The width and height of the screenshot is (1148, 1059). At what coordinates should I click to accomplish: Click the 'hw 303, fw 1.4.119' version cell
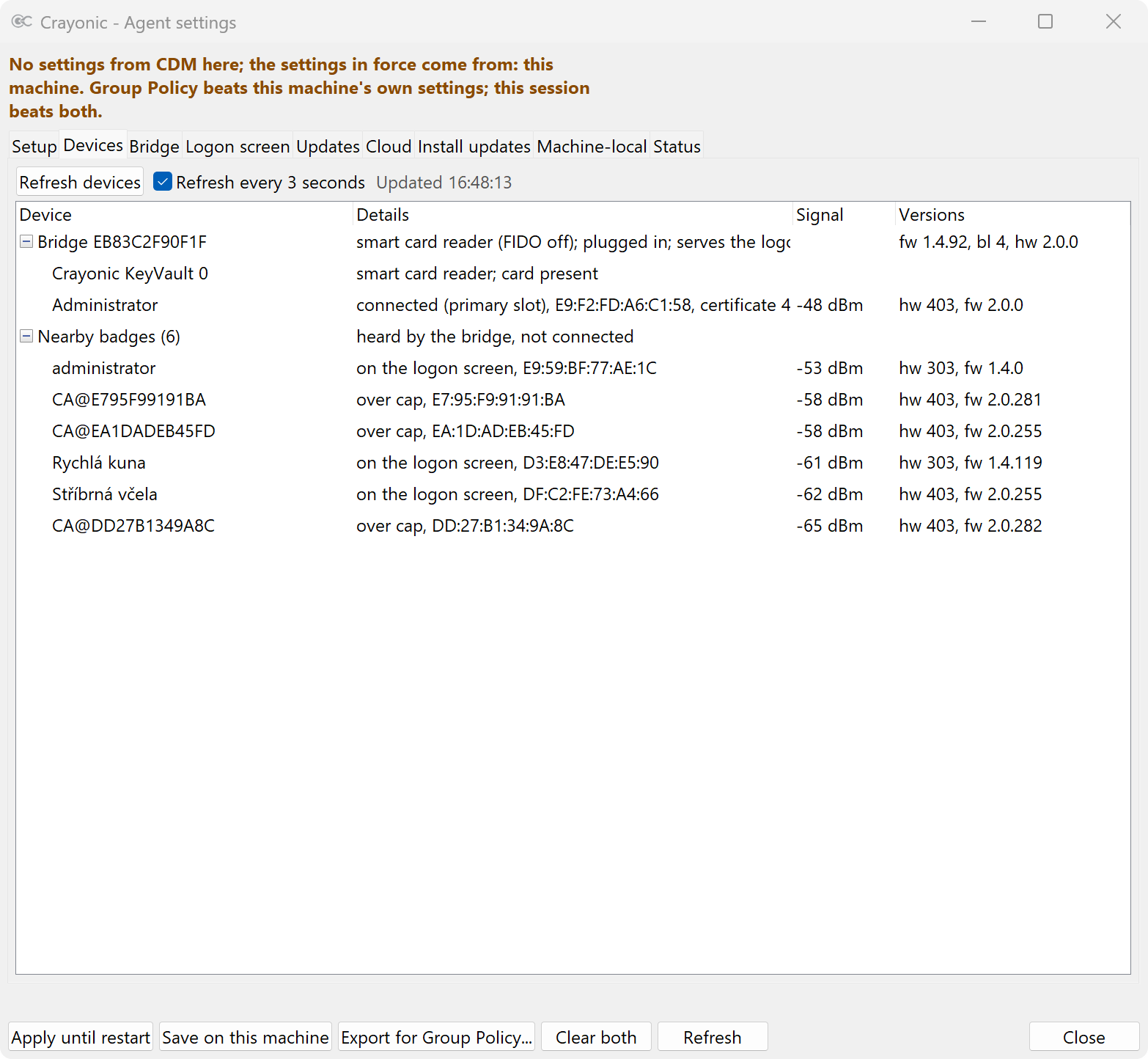pyautogui.click(x=971, y=462)
